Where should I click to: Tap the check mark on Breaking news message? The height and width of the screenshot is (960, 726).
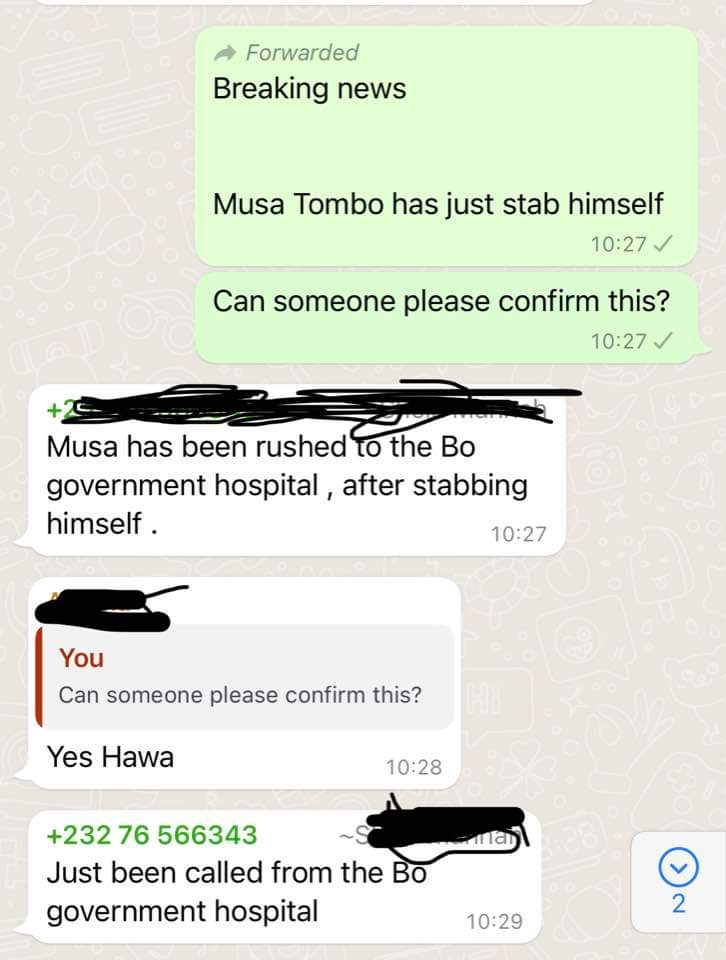coord(663,244)
